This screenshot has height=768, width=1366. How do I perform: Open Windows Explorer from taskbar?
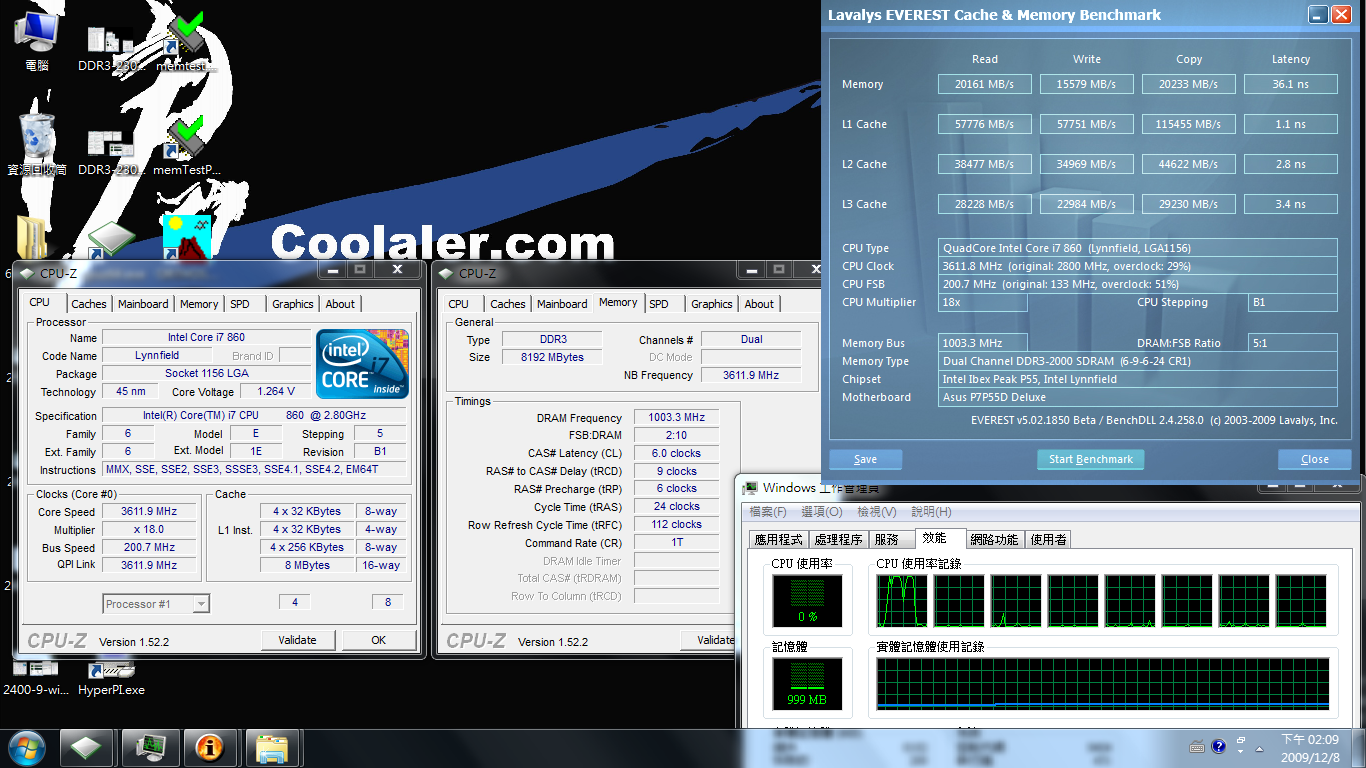point(271,747)
